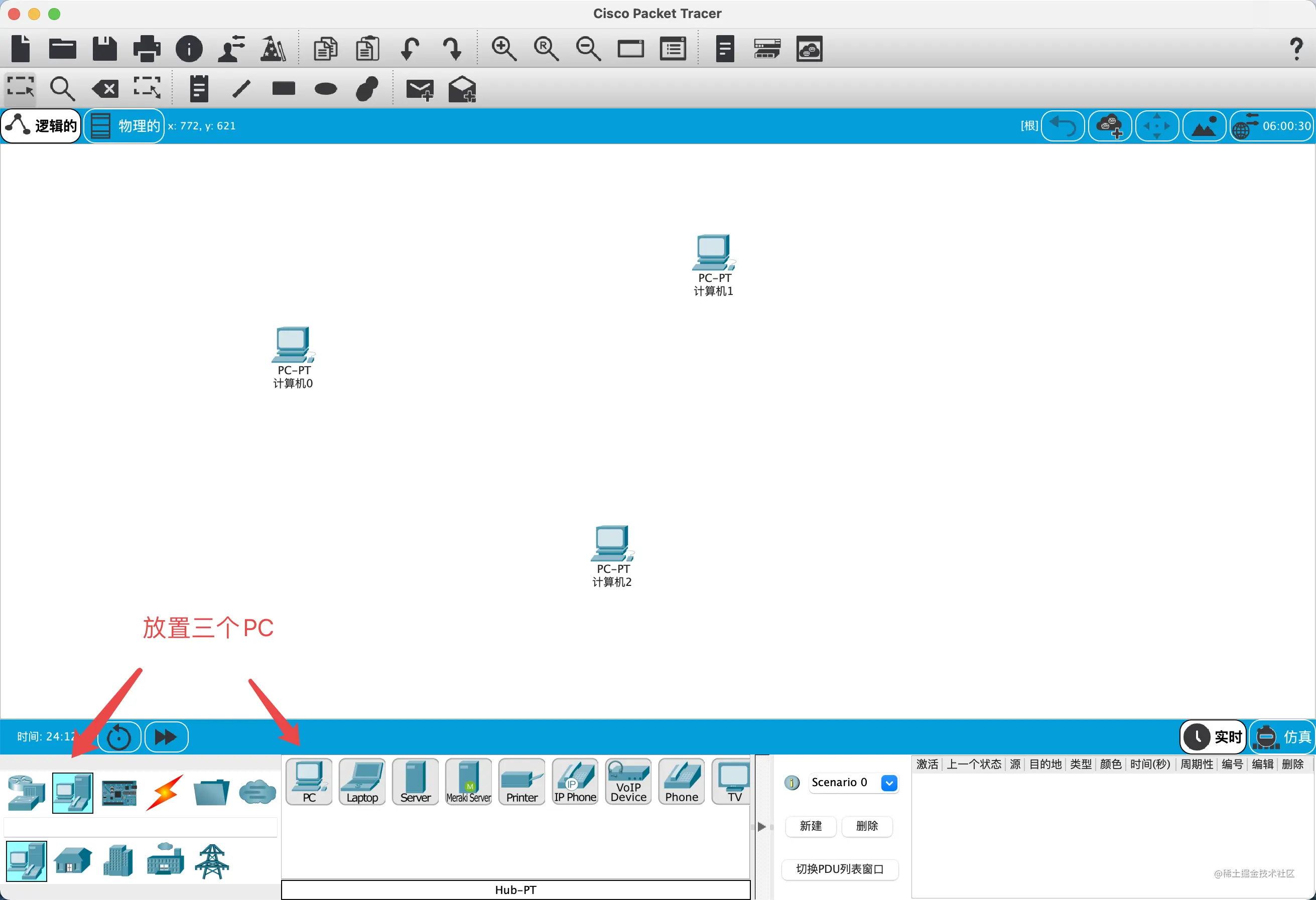
Task: Pick the Meraki Server device
Action: click(469, 782)
